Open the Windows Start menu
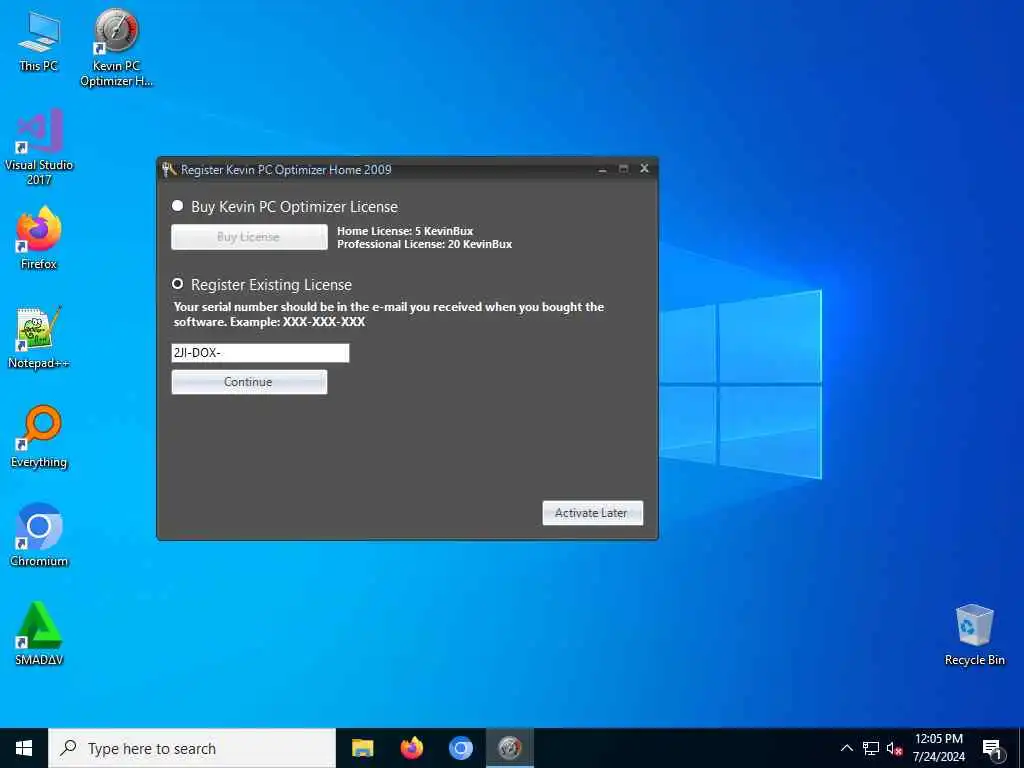Viewport: 1024px width, 768px height. (x=24, y=748)
